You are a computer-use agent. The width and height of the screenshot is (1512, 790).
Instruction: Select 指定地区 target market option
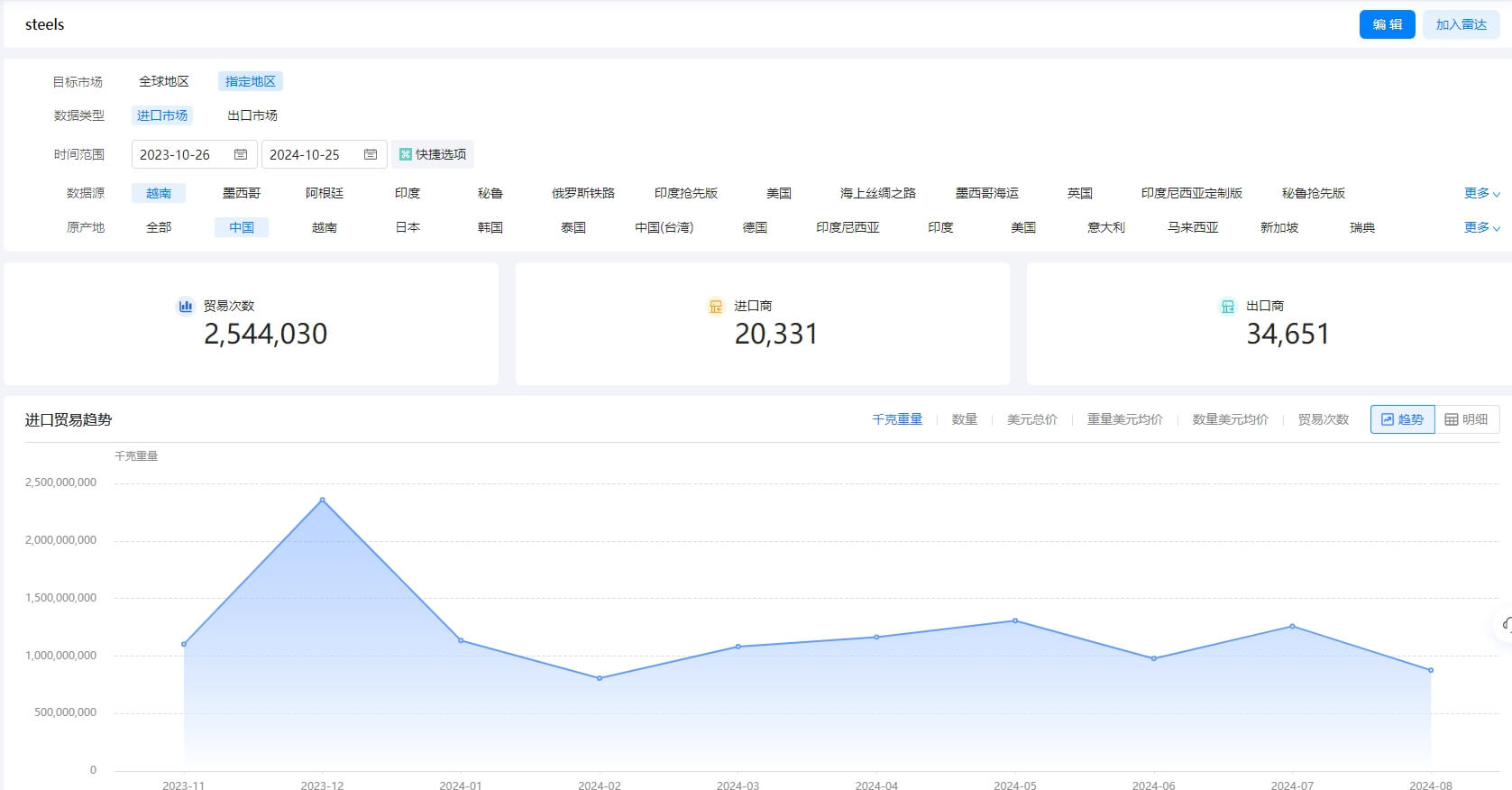tap(251, 81)
